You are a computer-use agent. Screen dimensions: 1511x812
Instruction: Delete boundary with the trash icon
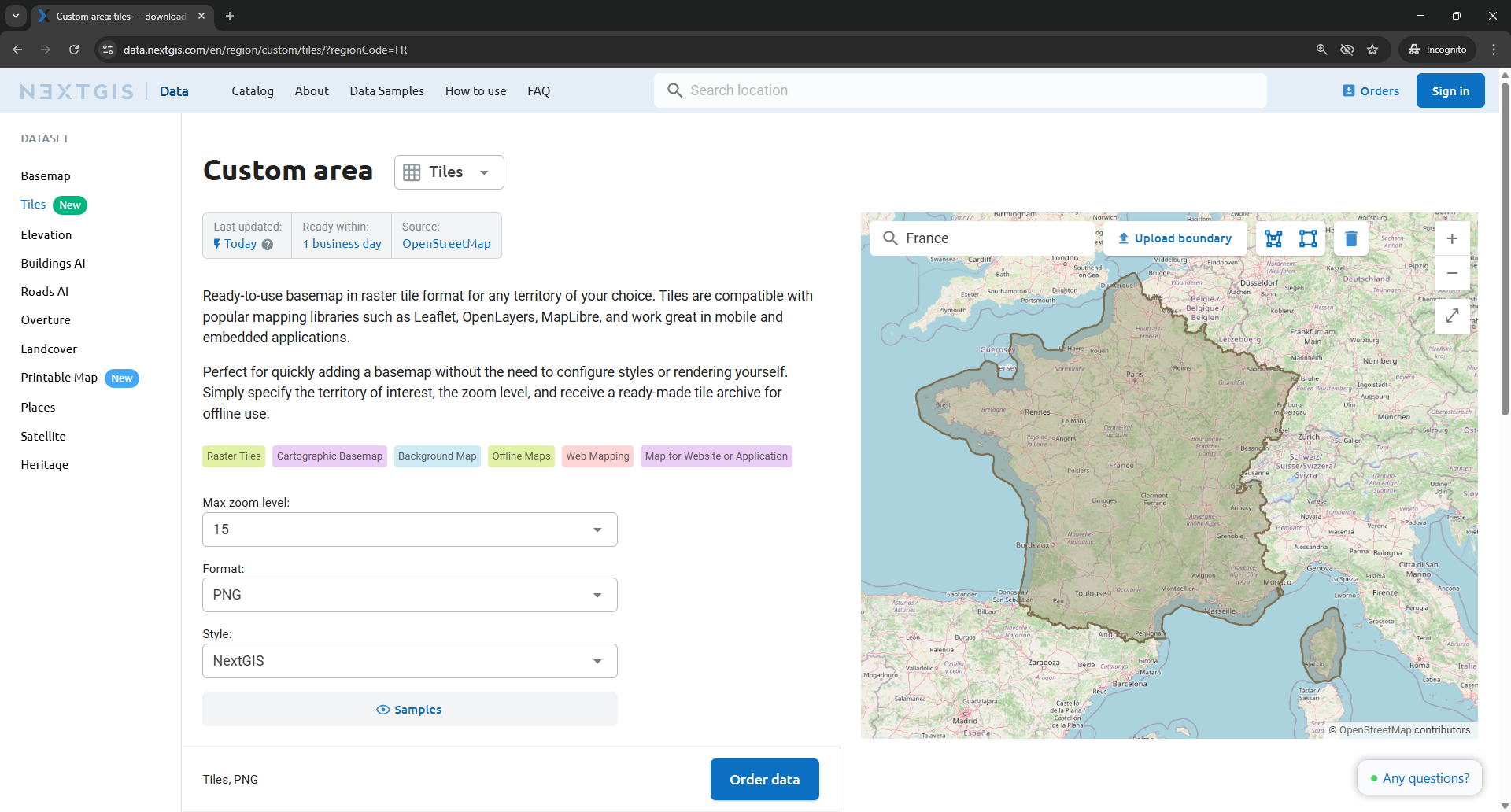(x=1351, y=238)
